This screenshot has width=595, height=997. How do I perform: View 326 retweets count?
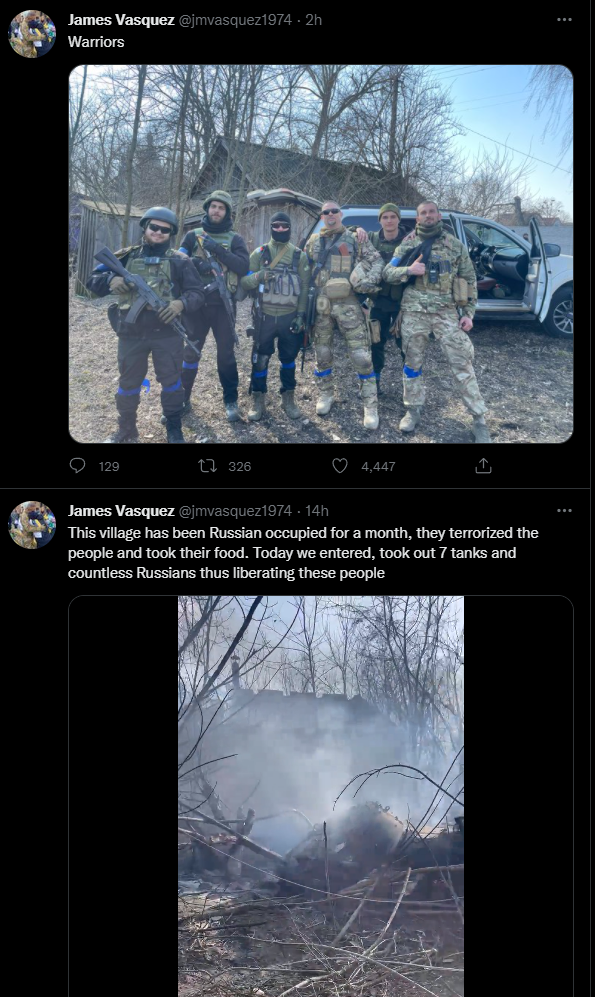click(x=240, y=467)
